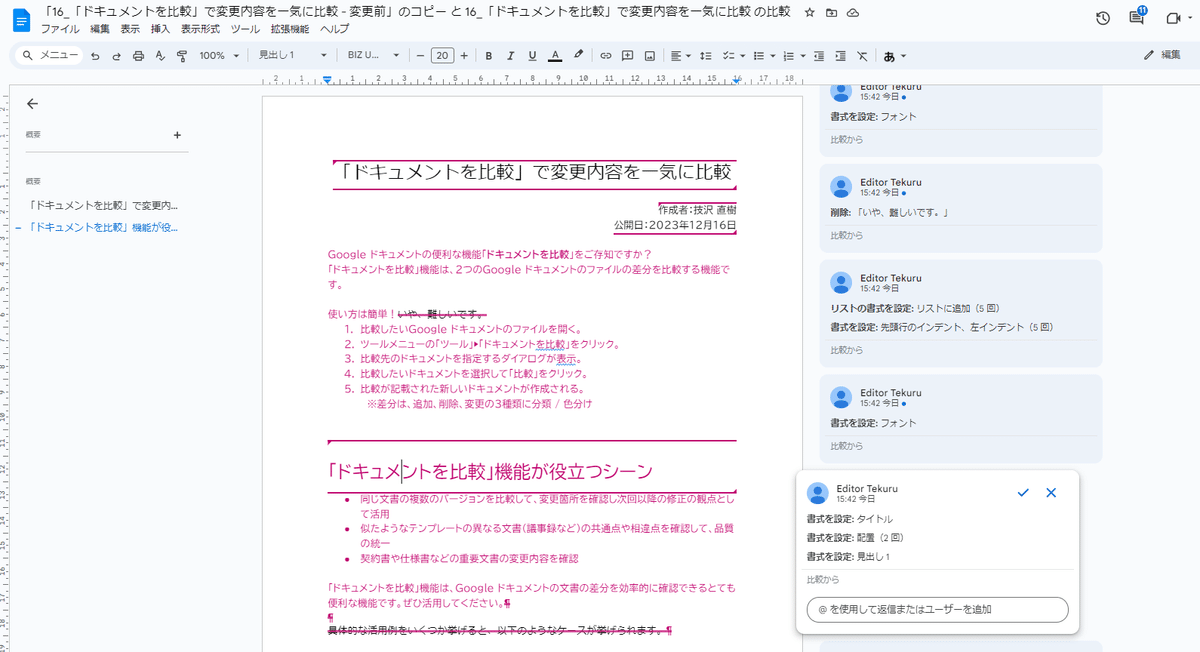Screen dimensions: 1200x652
Task: Apply numbered list icon
Action: click(x=788, y=56)
